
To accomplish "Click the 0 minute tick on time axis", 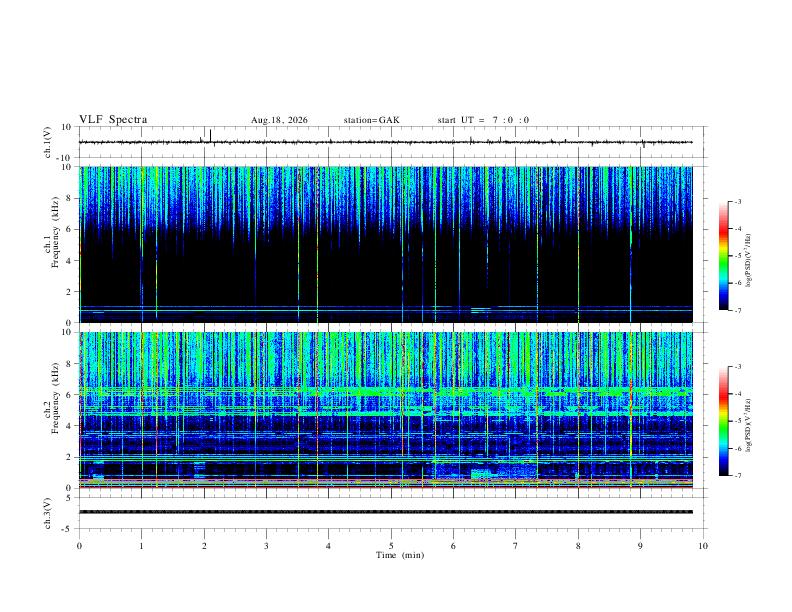I will [79, 546].
